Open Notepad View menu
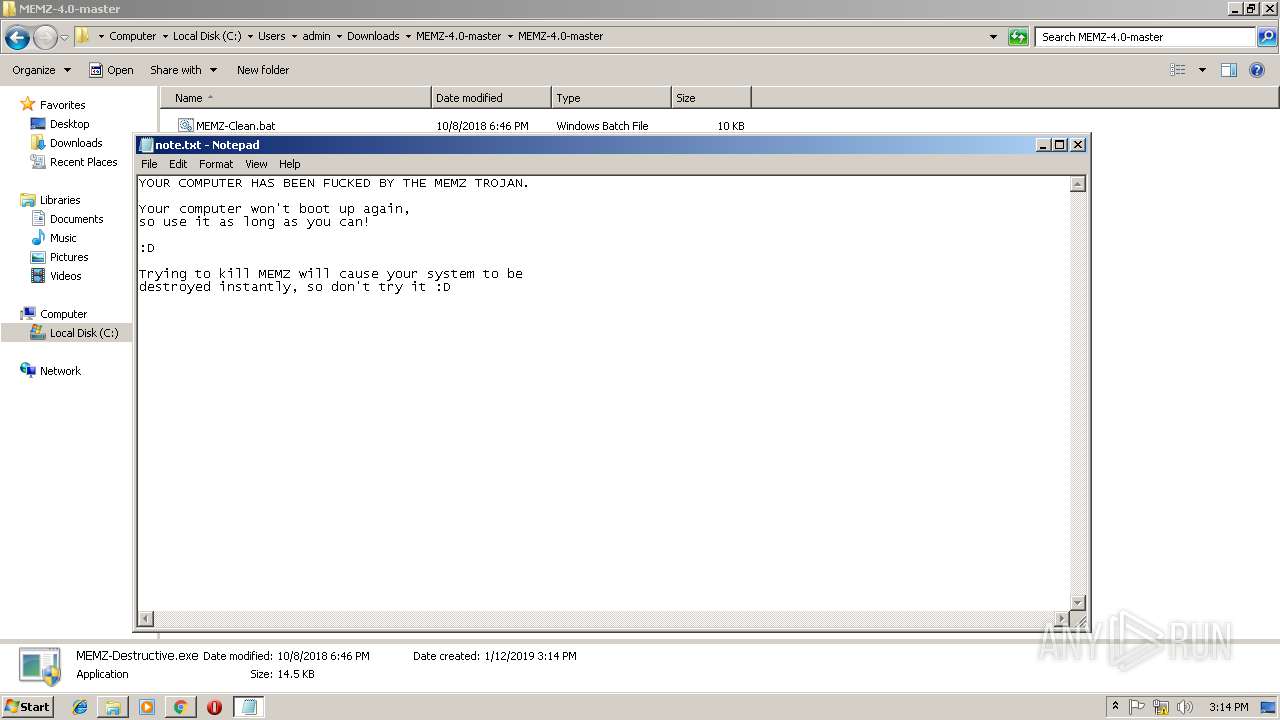 point(256,164)
